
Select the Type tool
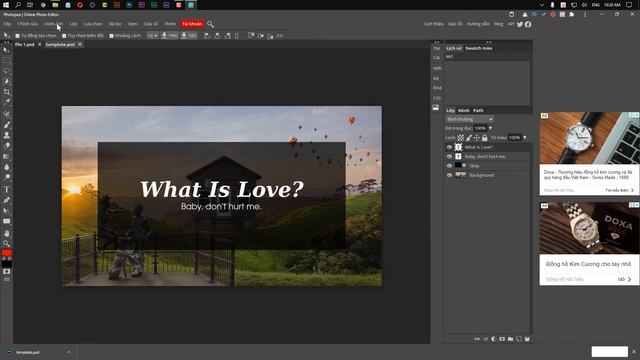pos(6,189)
